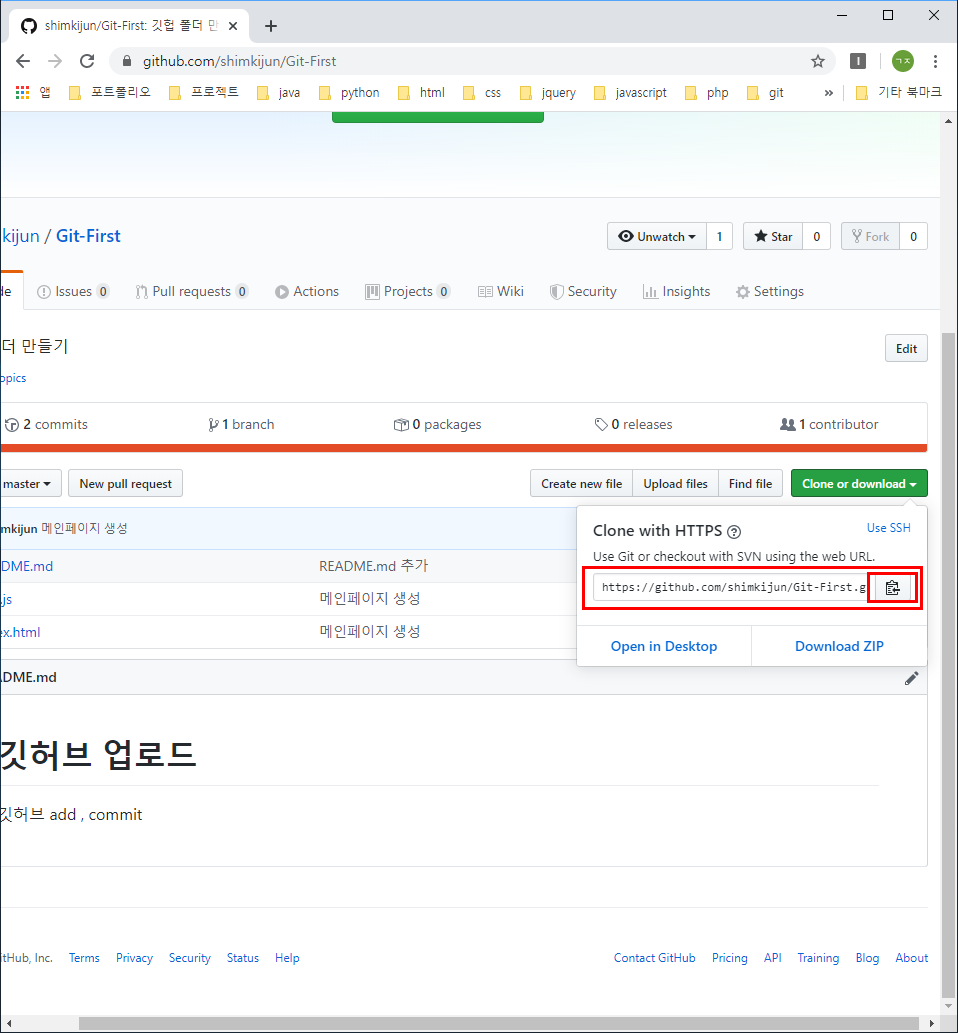Open the Wiki tab

[501, 292]
